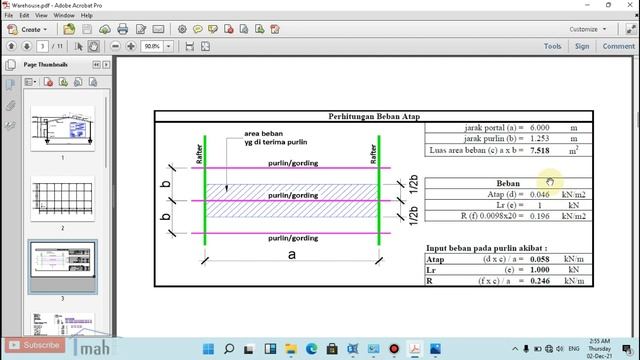
Task: Open the Signatures side panel icon
Action: [x=11, y=126]
